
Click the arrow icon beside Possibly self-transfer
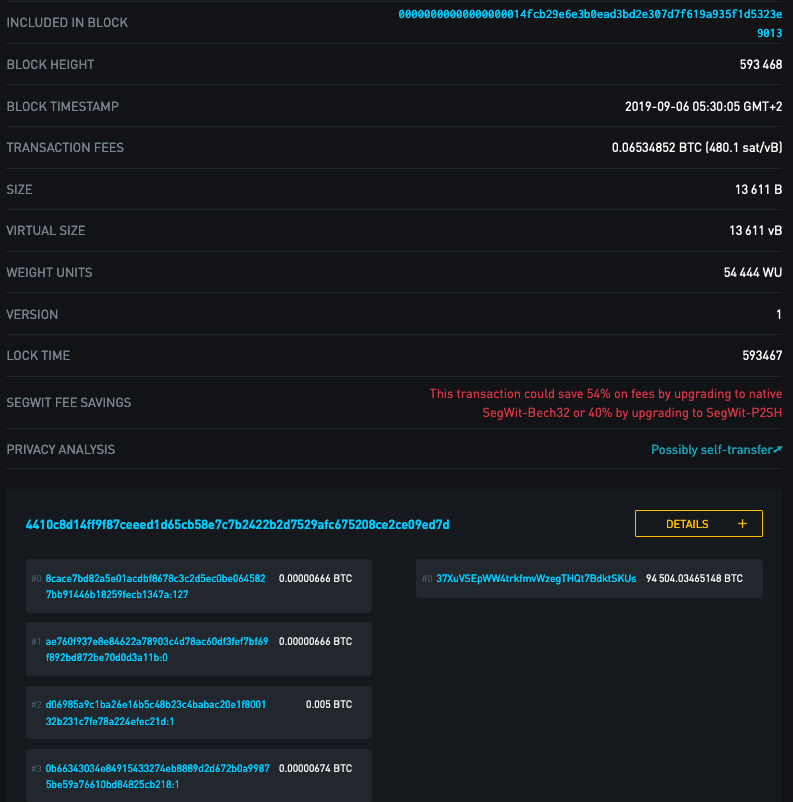[778, 449]
